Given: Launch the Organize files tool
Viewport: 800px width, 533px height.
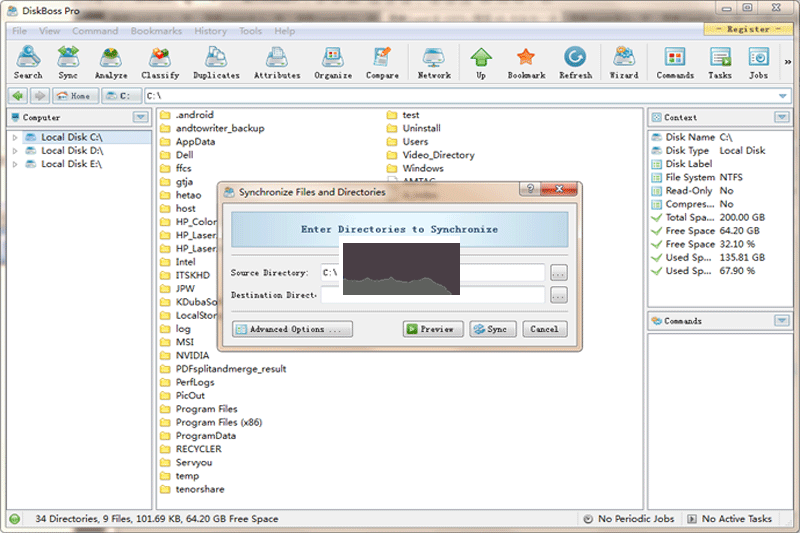Looking at the screenshot, I should pos(333,63).
